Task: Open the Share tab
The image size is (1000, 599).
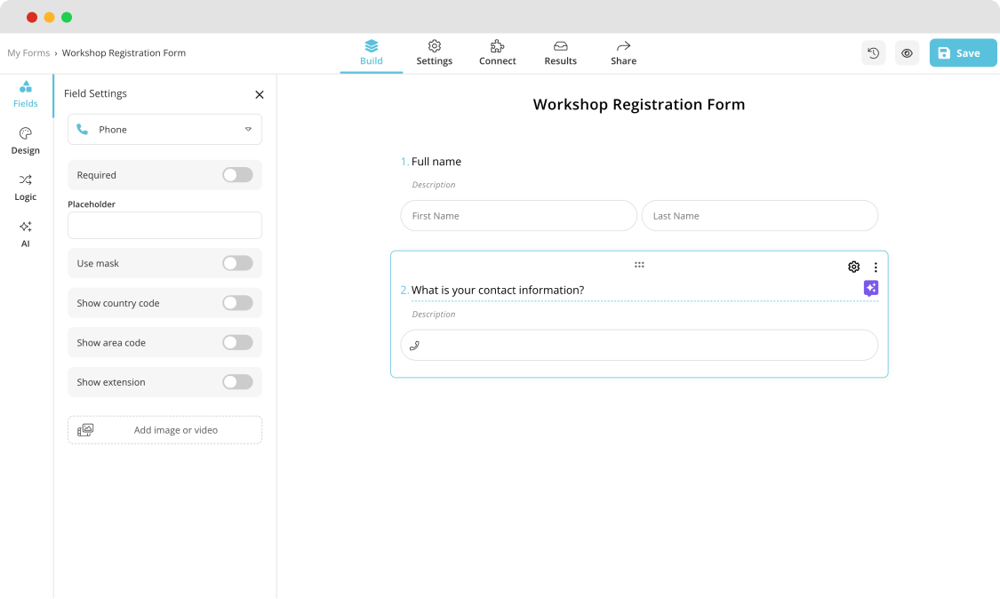Action: [623, 52]
